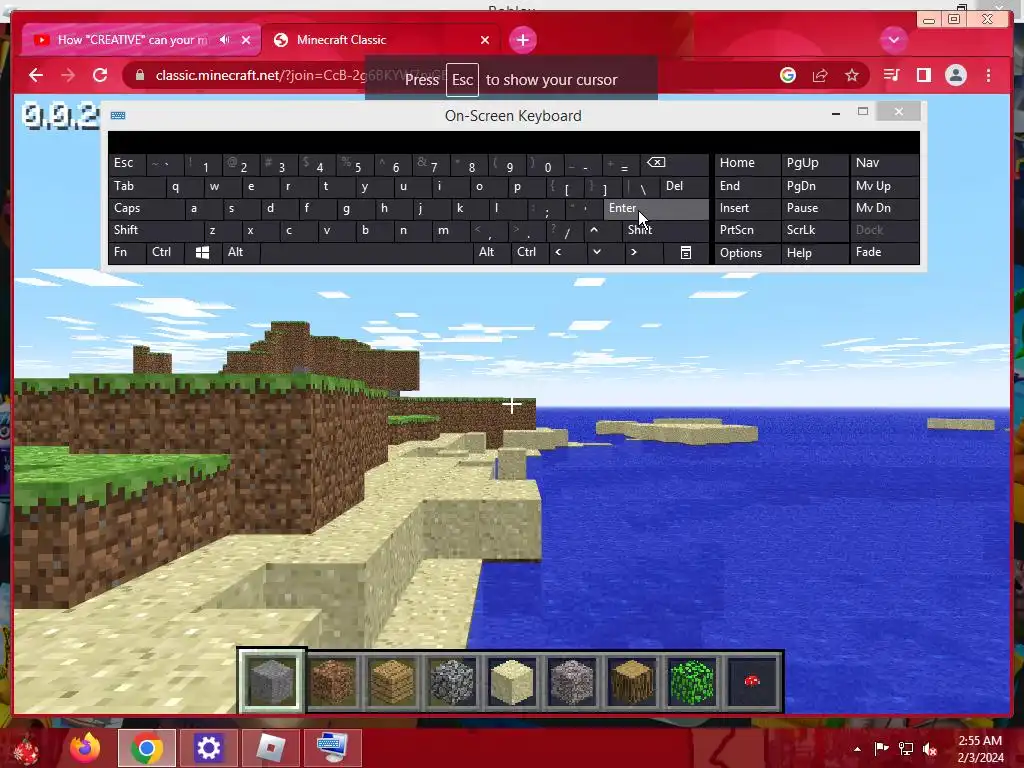Open Chrome profile avatar
Screen dimensions: 1024x768
coord(956,76)
